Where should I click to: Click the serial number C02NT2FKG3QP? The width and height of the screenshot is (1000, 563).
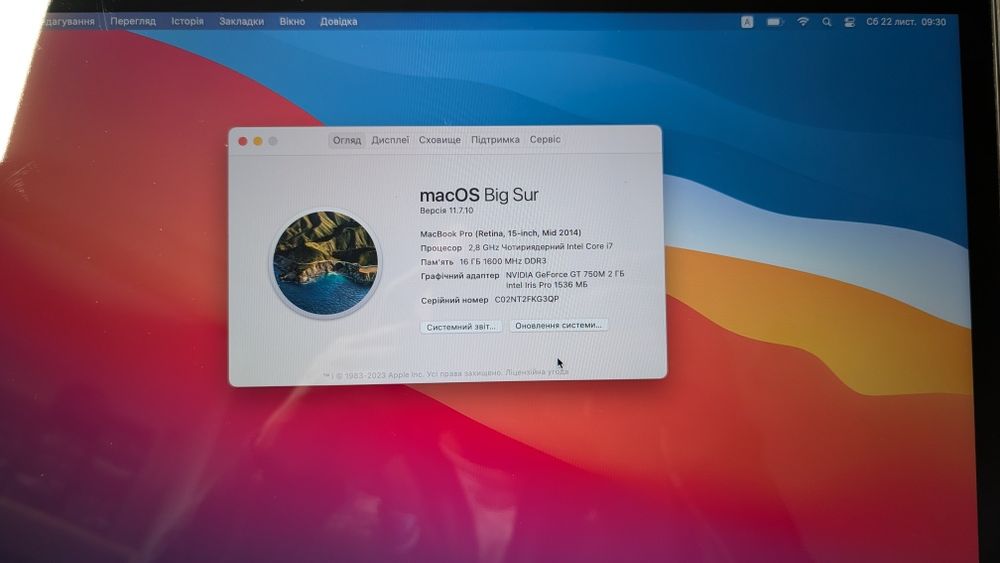[527, 298]
